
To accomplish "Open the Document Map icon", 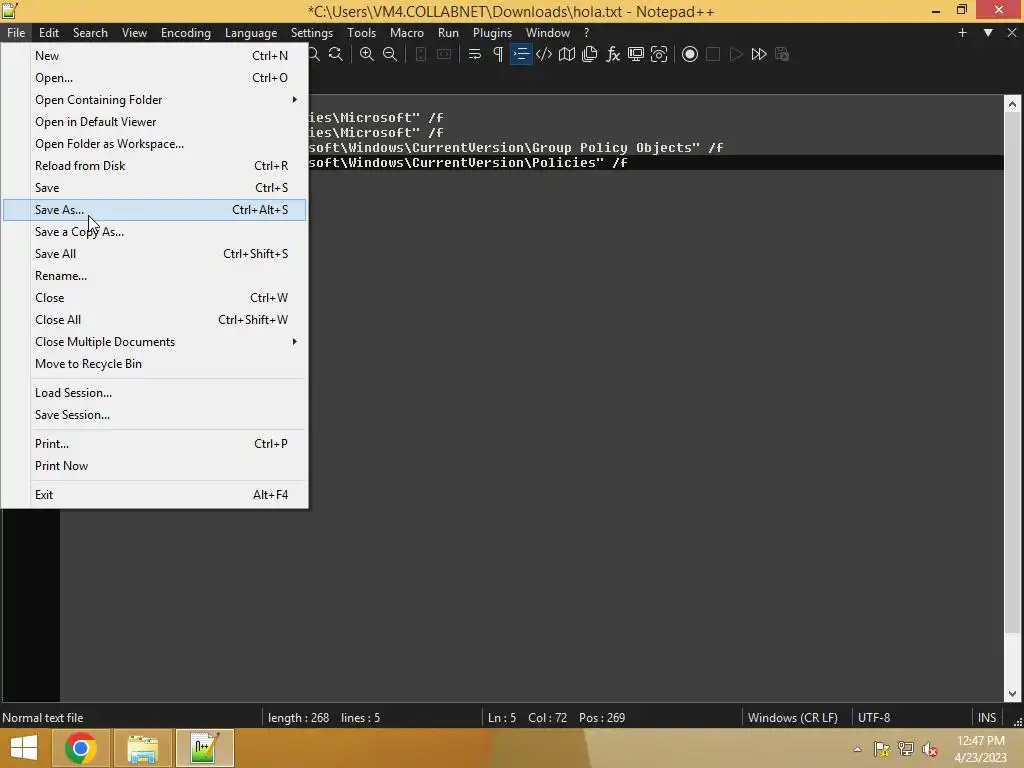I will point(567,54).
